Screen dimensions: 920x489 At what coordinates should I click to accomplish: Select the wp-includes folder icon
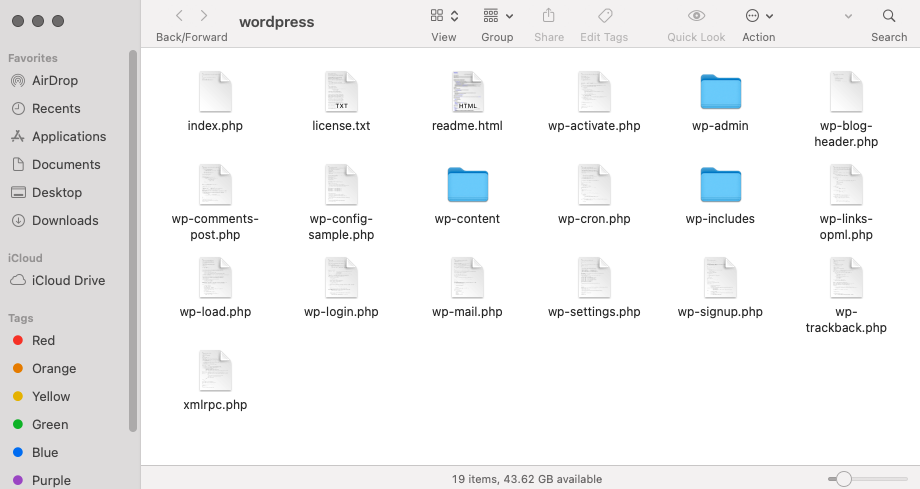[x=721, y=185]
